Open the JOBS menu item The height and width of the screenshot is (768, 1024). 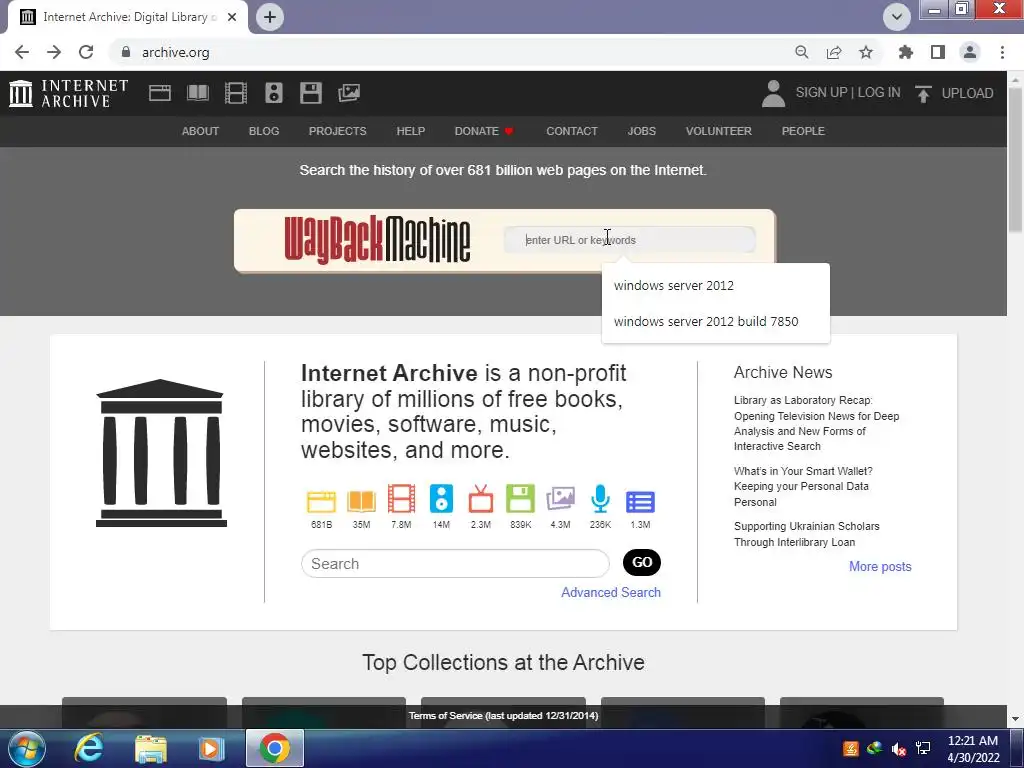click(x=642, y=131)
